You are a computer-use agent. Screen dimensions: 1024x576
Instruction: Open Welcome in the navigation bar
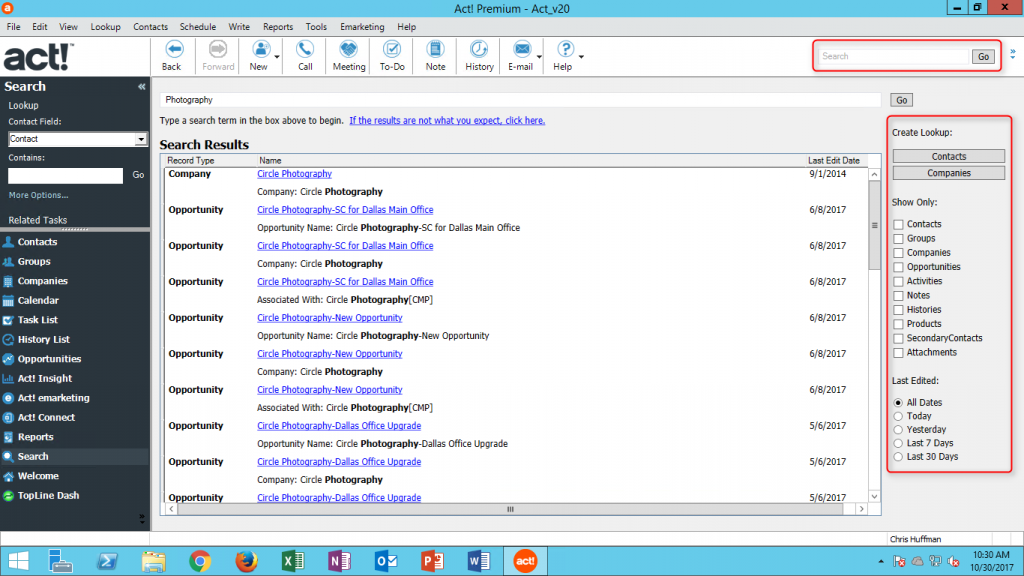pos(38,476)
